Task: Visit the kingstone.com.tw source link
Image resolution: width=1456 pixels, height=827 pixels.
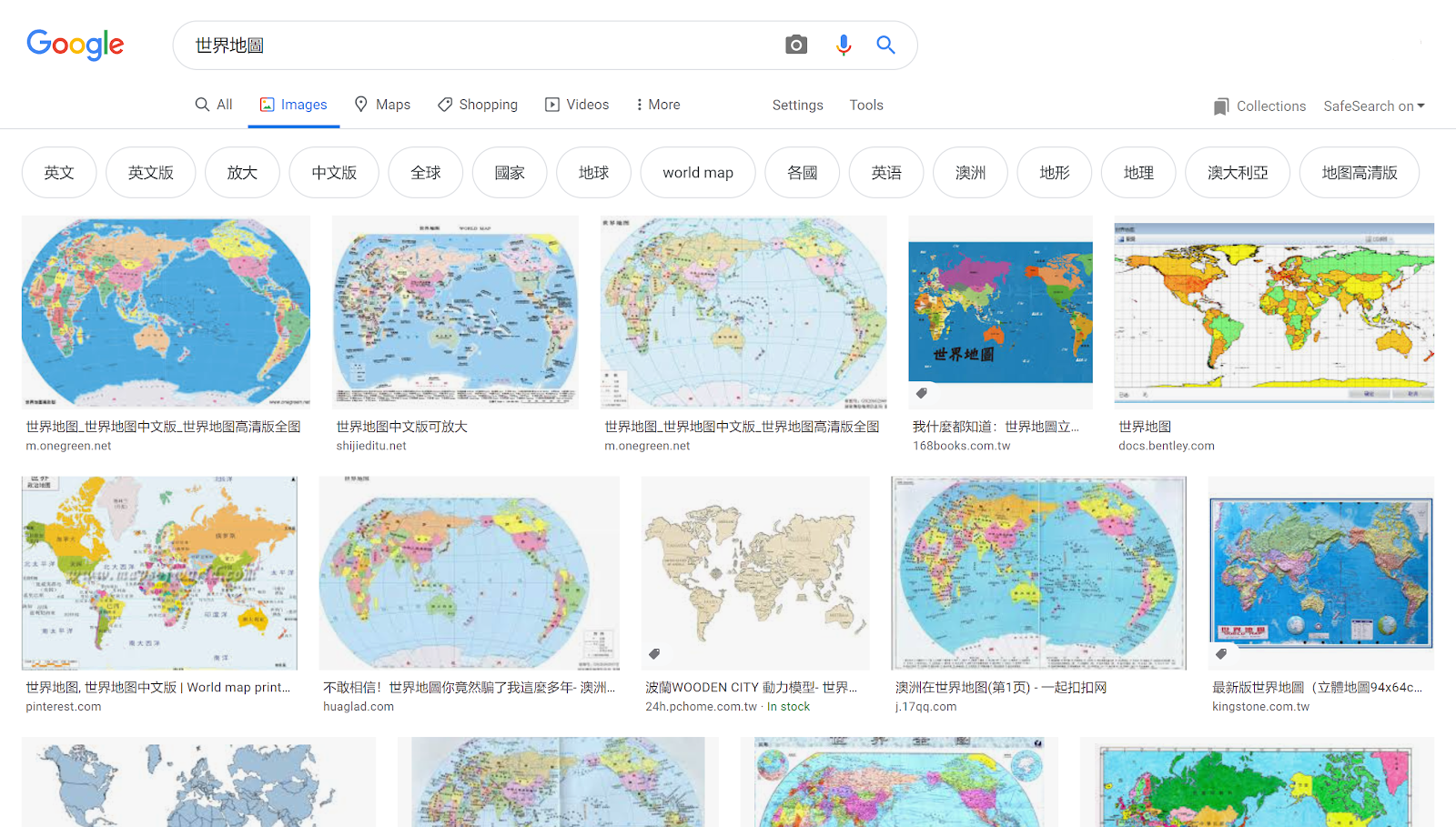Action: click(x=1261, y=707)
